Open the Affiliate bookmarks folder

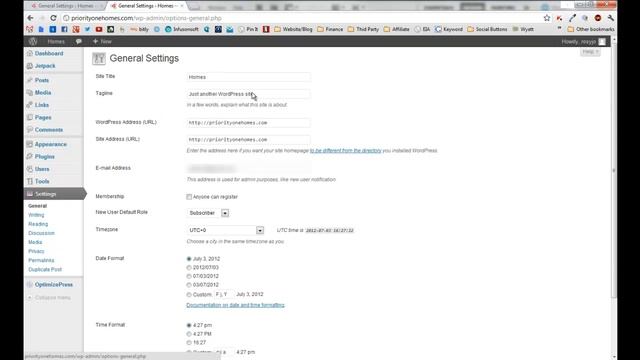[x=397, y=29]
